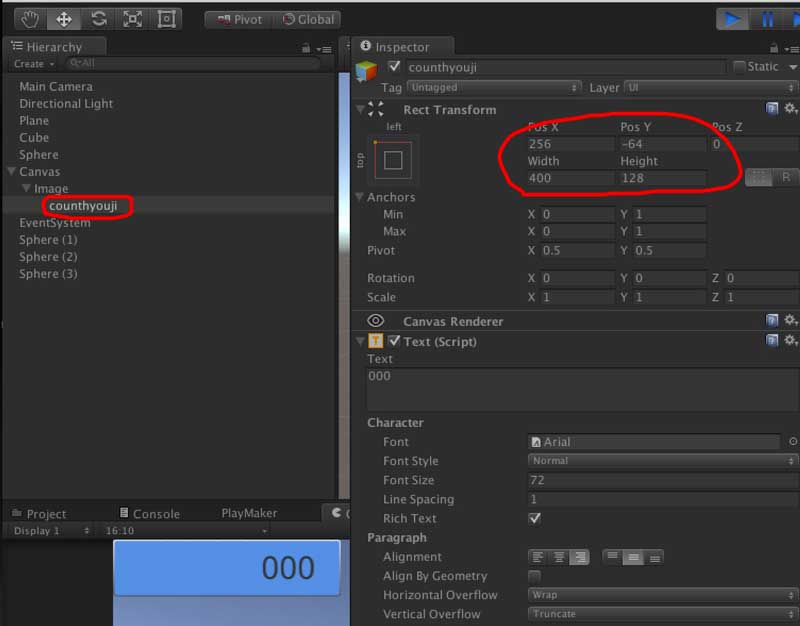This screenshot has width=800, height=626.
Task: Open the Console tab
Action: [x=149, y=513]
